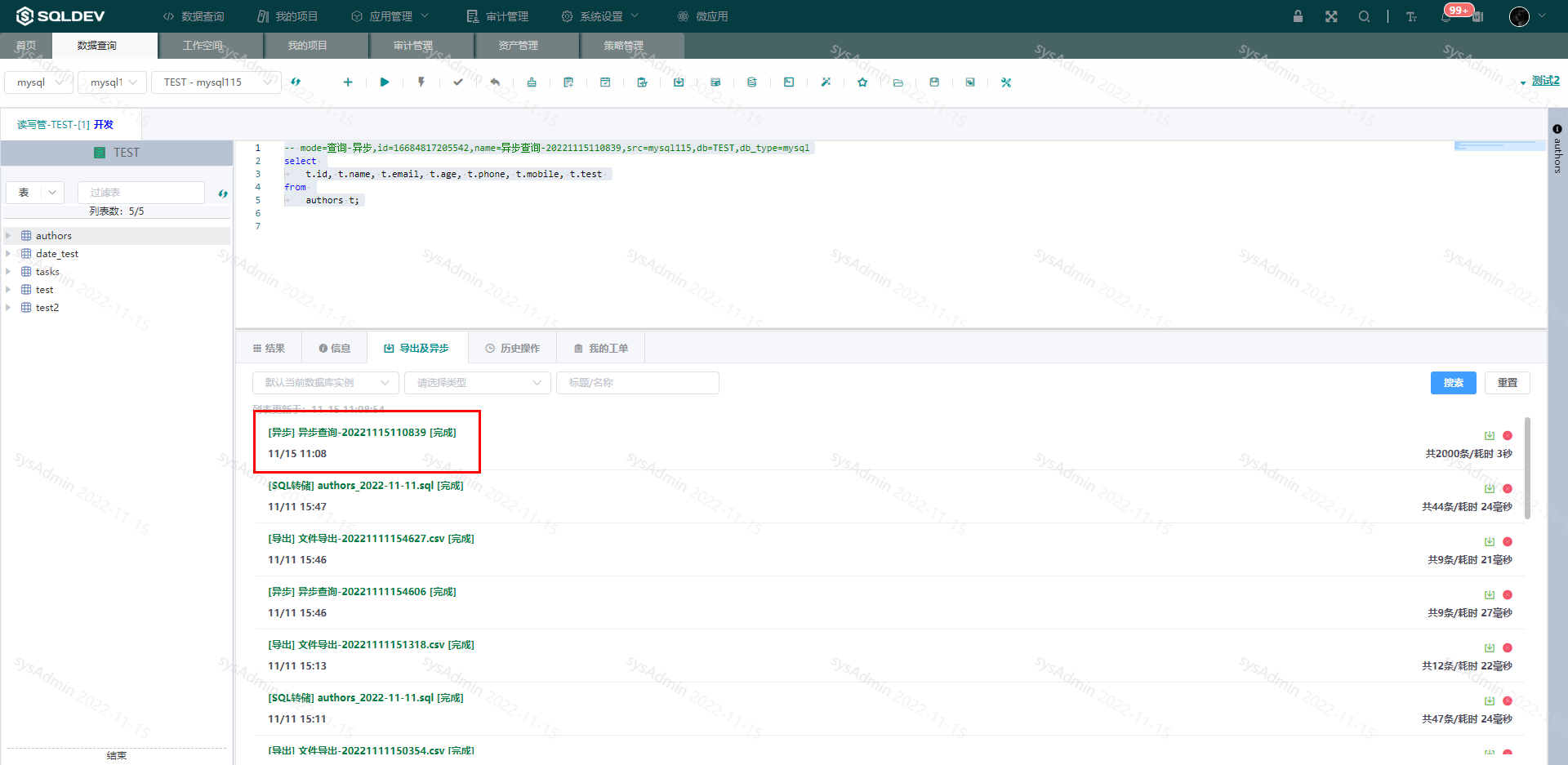Click the magic wand format icon
This screenshot has height=765, width=1568.
[826, 82]
